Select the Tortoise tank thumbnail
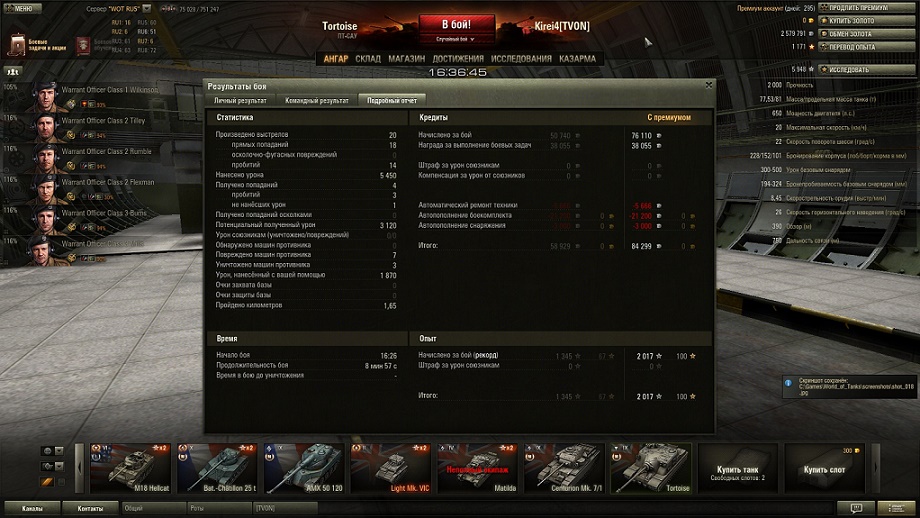 pyautogui.click(x=651, y=468)
